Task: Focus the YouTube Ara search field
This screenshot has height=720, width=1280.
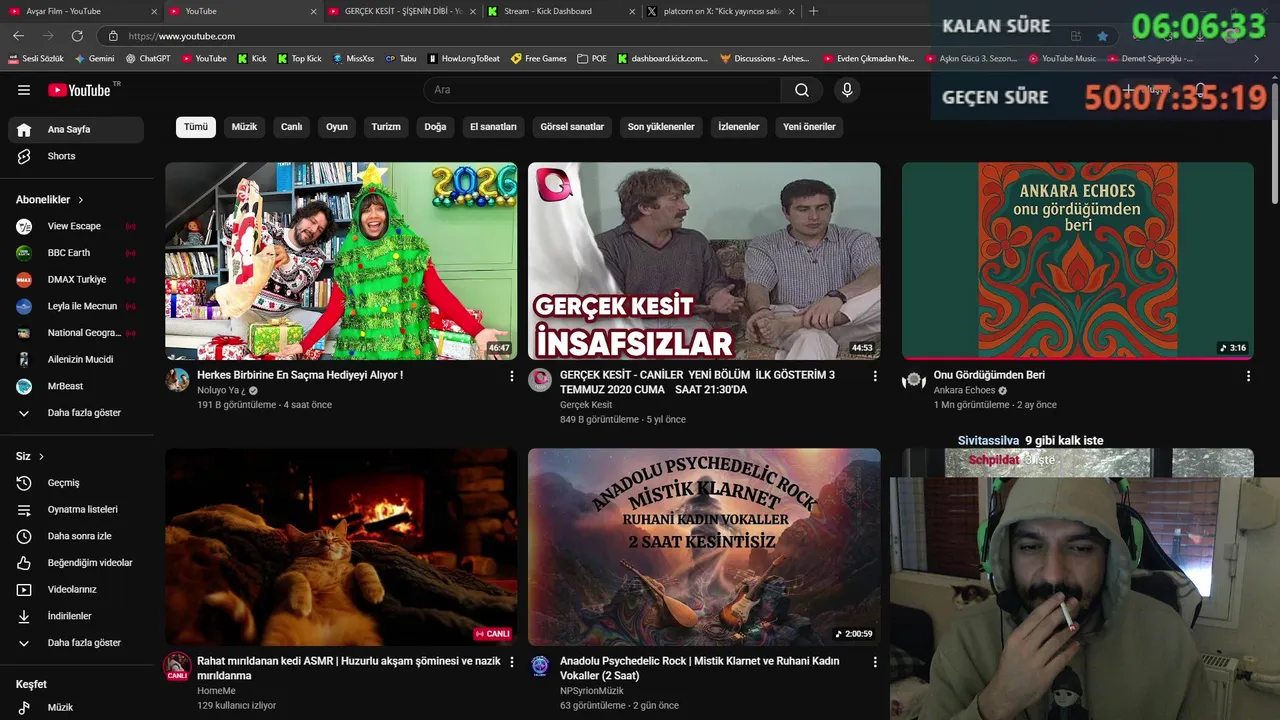Action: point(603,90)
